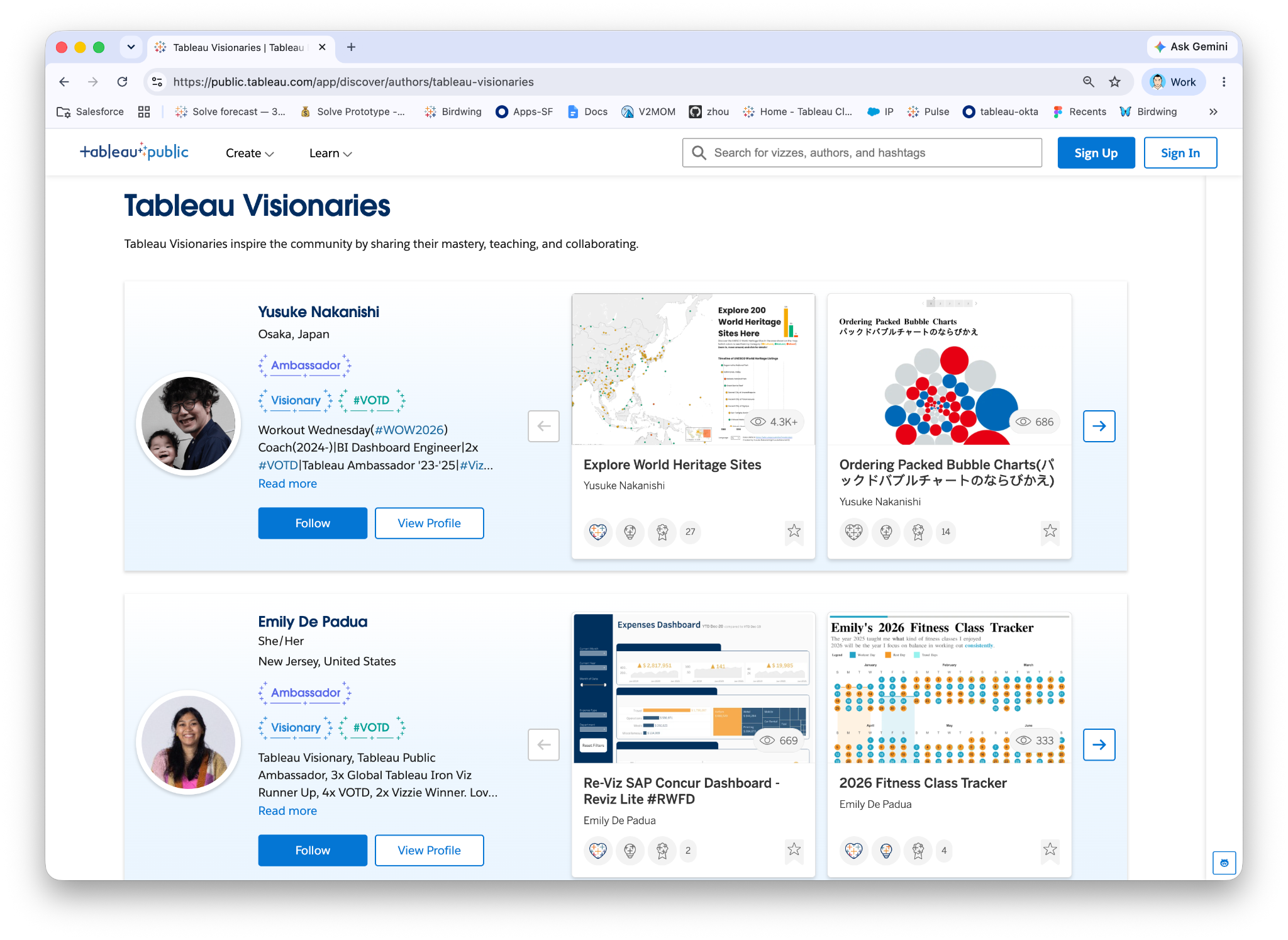Screen dimensions: 1288x940
Task: Open the Pulse bookmark
Action: tap(928, 111)
